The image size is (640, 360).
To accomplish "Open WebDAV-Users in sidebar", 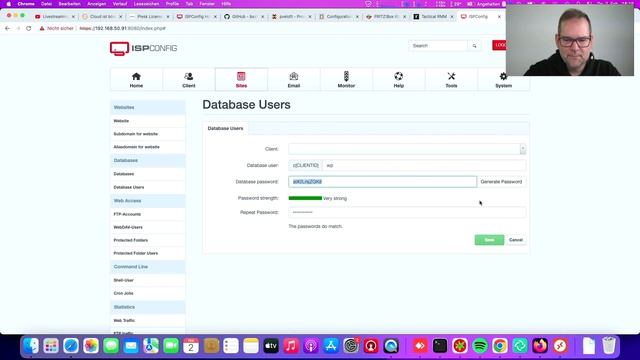I will 128,227.
